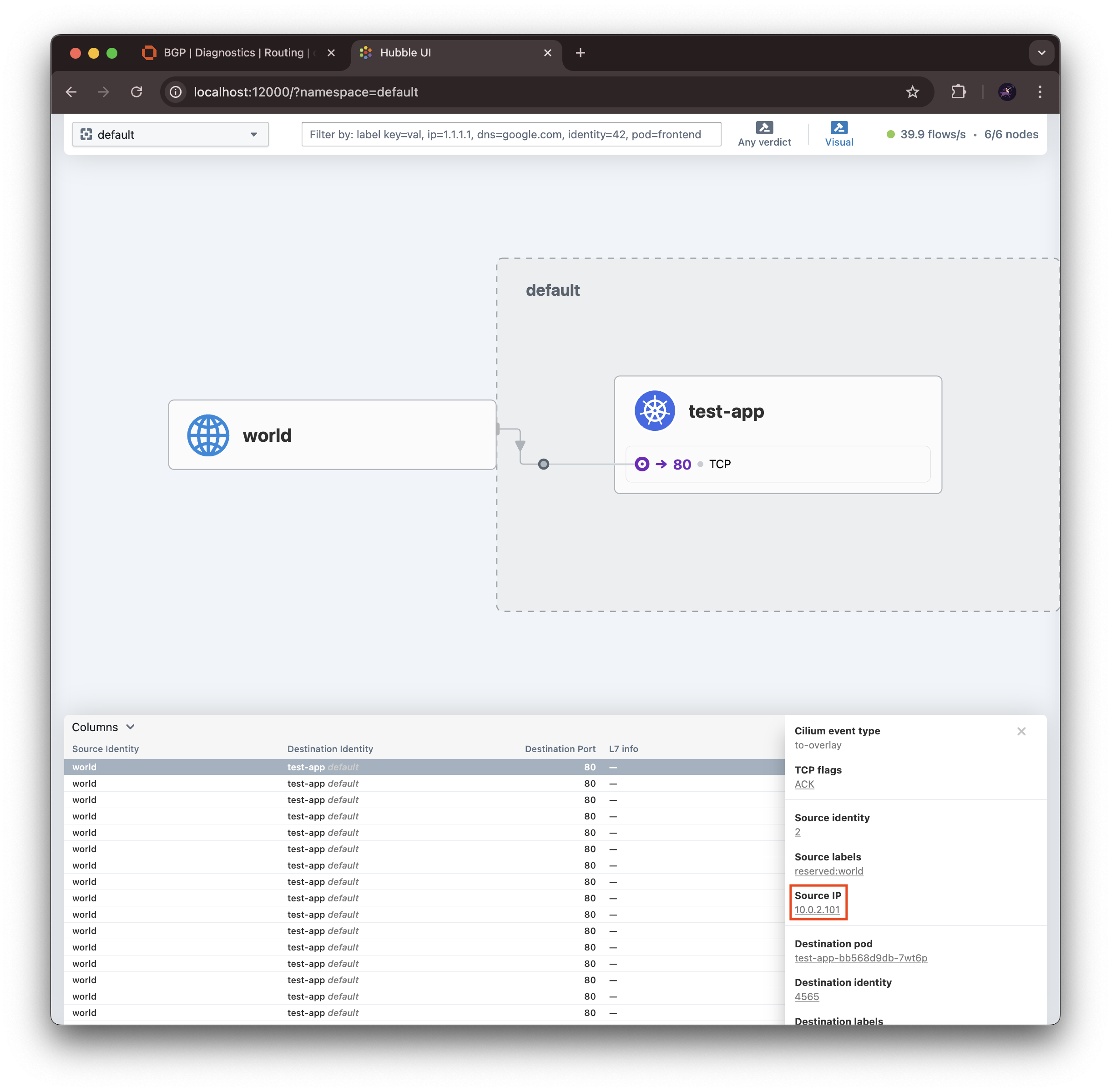Reload the Hubble UI page

[136, 92]
